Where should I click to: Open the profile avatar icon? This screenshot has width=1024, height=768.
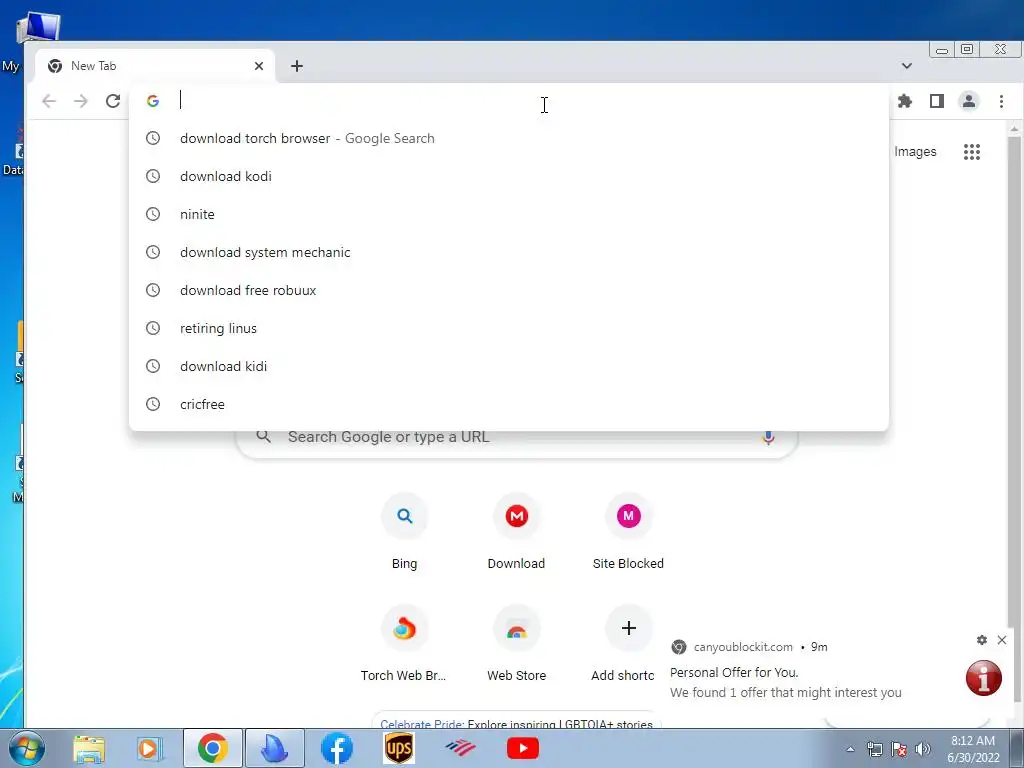968,101
